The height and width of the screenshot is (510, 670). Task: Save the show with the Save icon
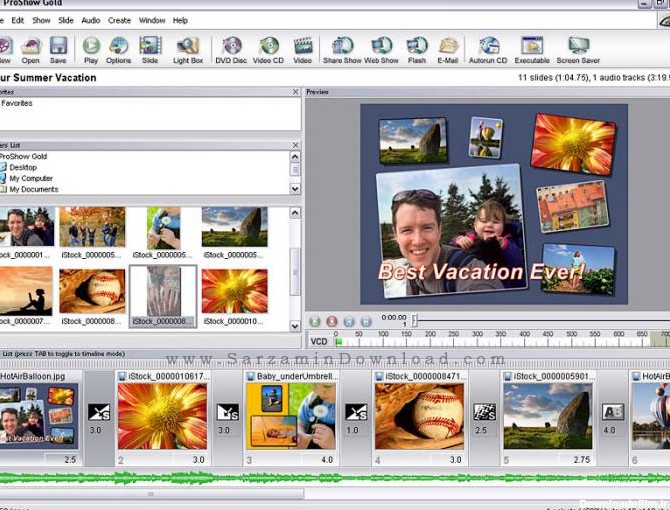point(58,50)
